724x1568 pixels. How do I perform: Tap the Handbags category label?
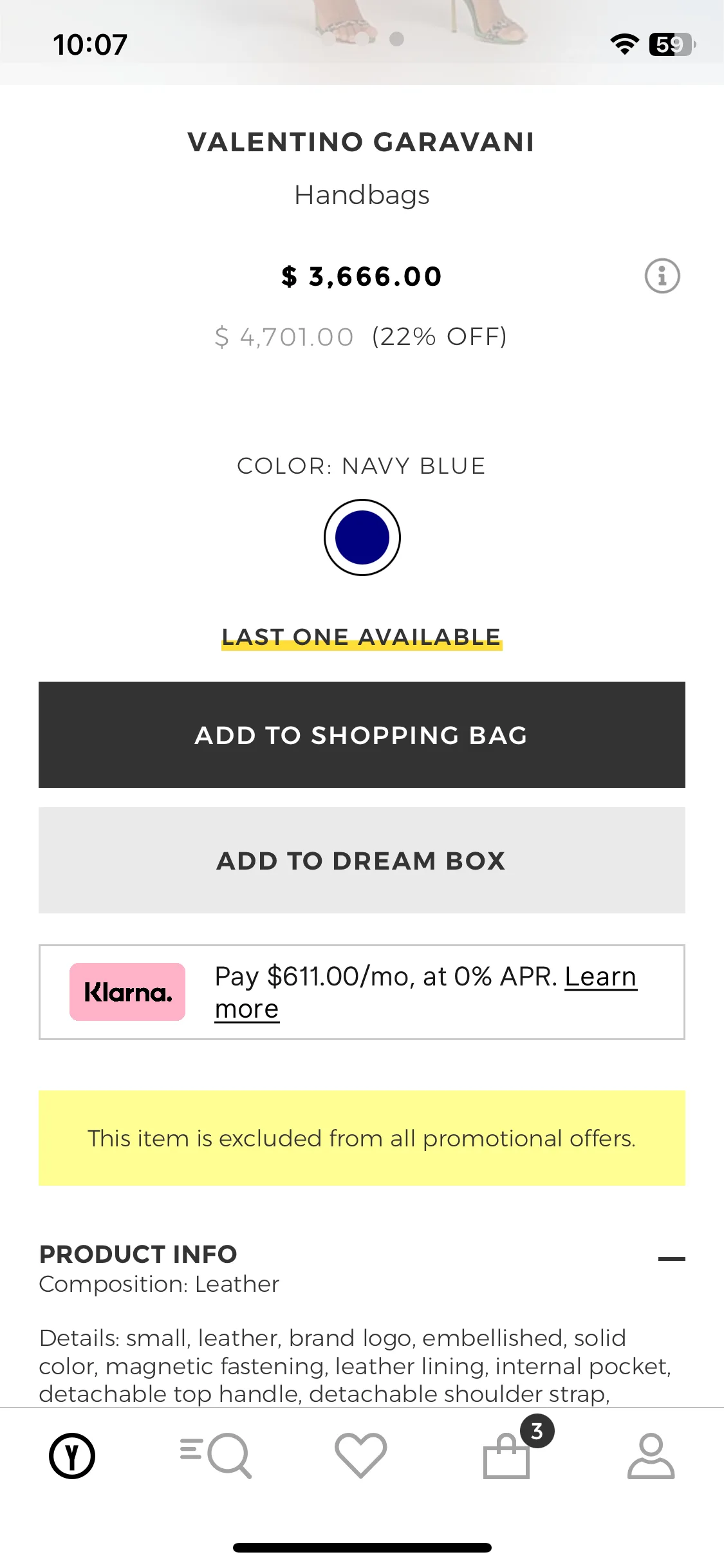click(362, 195)
